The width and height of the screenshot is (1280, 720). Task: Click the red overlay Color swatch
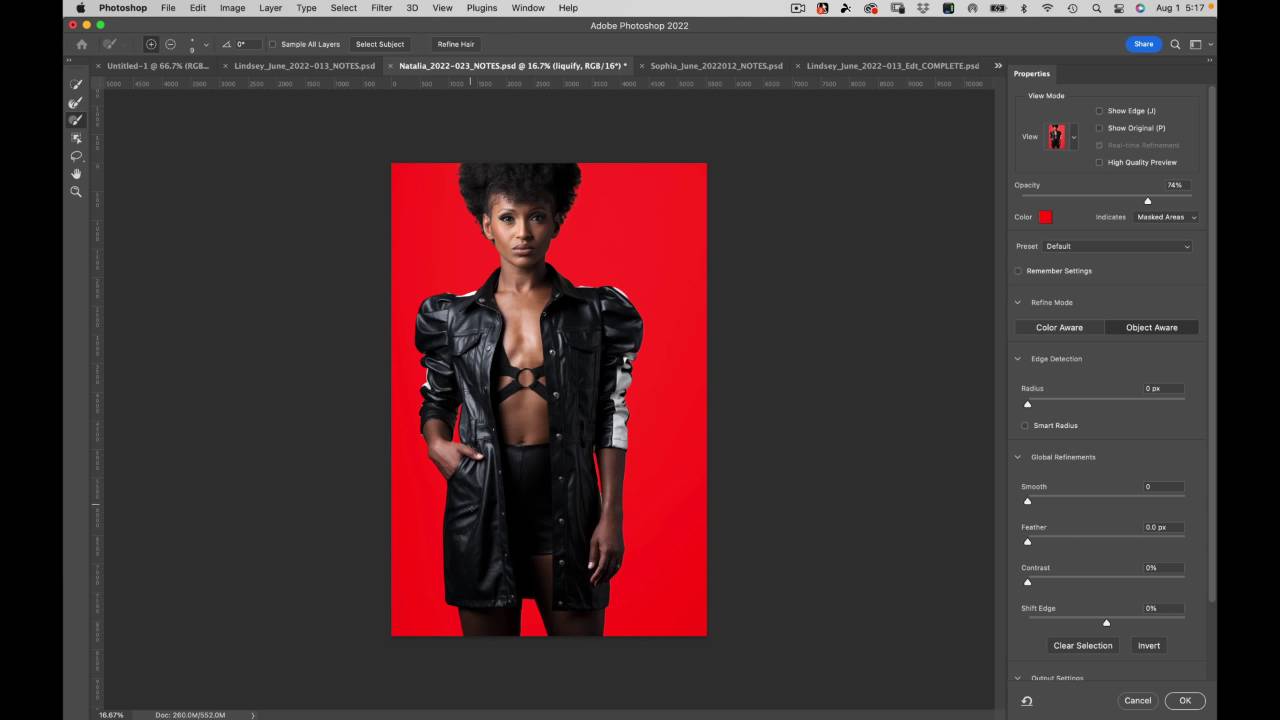coord(1045,217)
